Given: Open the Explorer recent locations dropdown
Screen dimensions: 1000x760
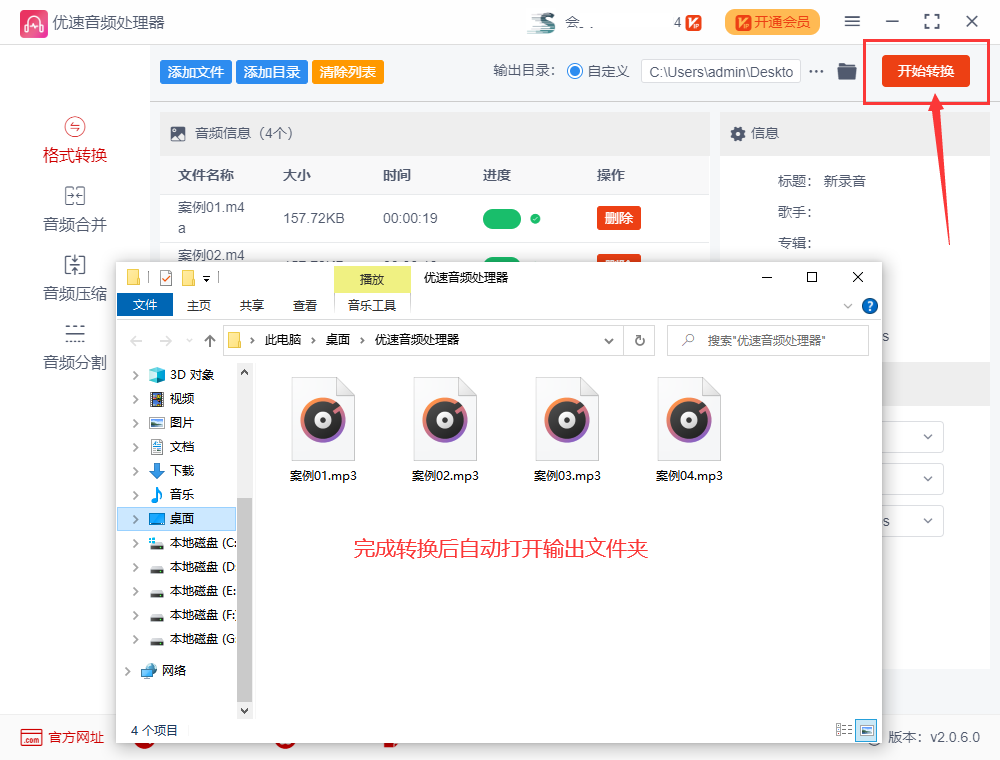Looking at the screenshot, I should click(189, 341).
